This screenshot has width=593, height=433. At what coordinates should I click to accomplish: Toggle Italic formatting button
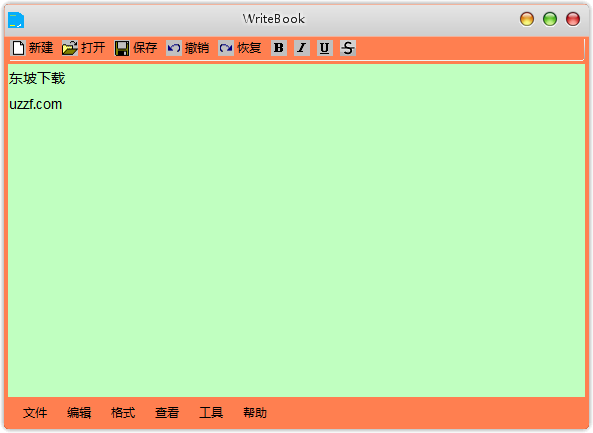(302, 48)
